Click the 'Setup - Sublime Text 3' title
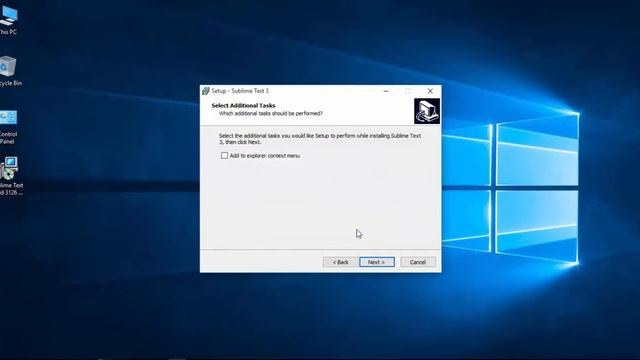Screen dimensions: 640x360 coord(240,91)
